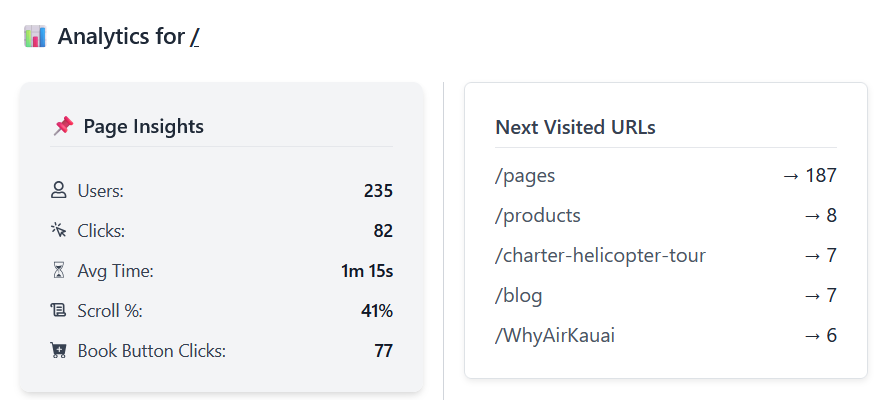Click the Clicks cursor icon
The height and width of the screenshot is (400, 886).
pyautogui.click(x=58, y=231)
